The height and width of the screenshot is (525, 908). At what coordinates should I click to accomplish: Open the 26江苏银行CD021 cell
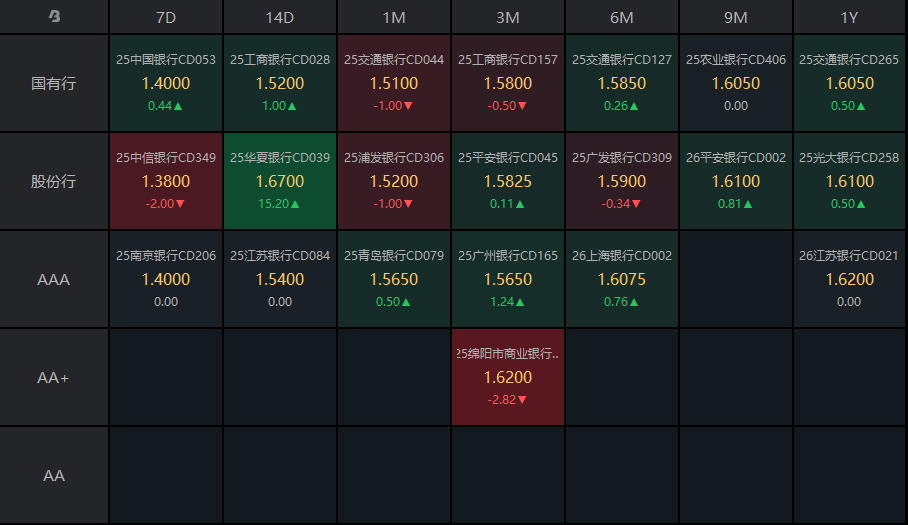(850, 280)
